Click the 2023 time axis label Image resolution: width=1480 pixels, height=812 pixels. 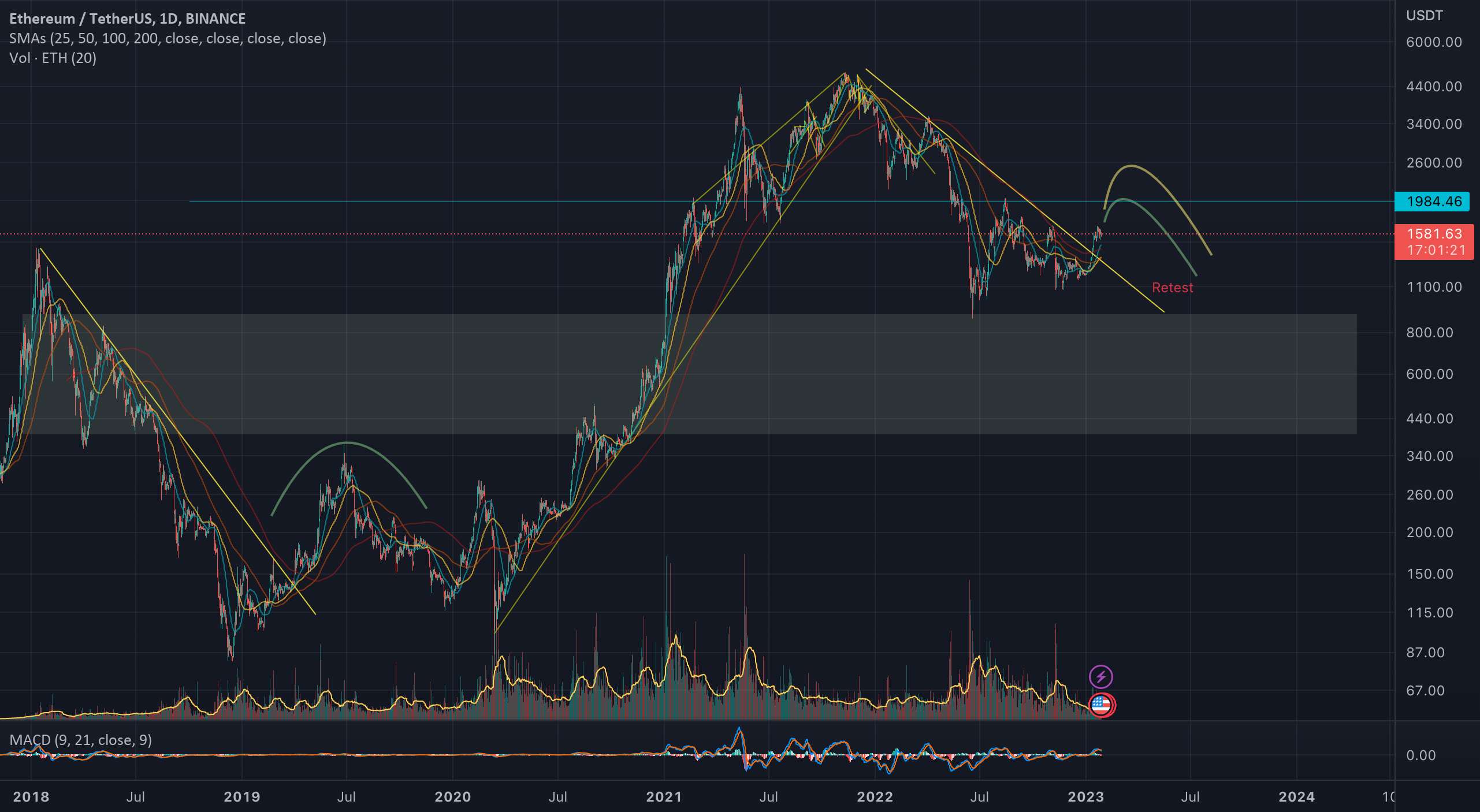click(x=1085, y=797)
